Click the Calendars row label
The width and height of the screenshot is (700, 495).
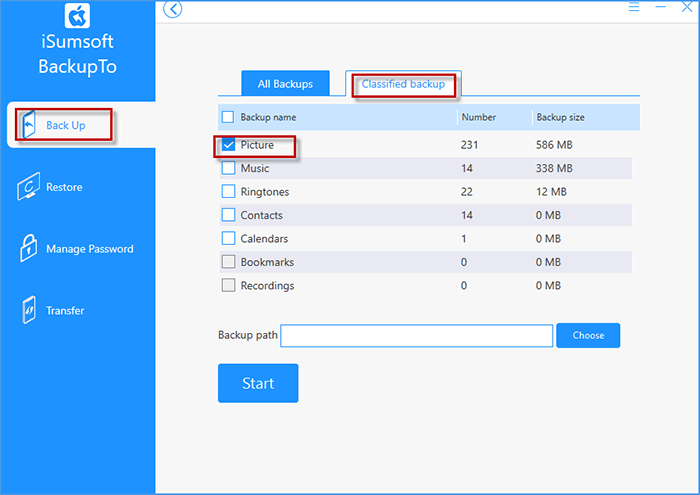[264, 239]
